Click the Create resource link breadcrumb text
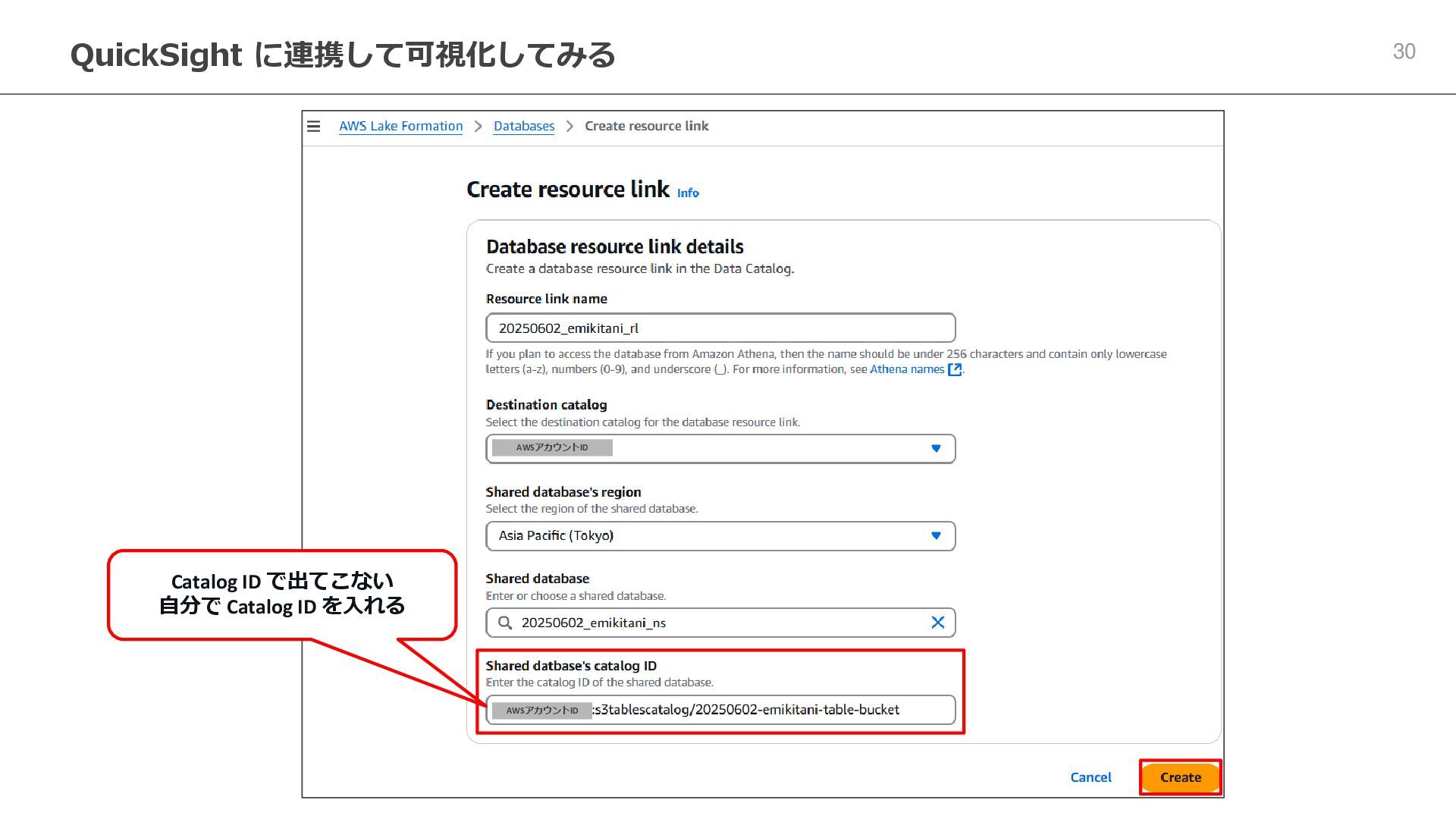This screenshot has width=1456, height=819. point(646,127)
